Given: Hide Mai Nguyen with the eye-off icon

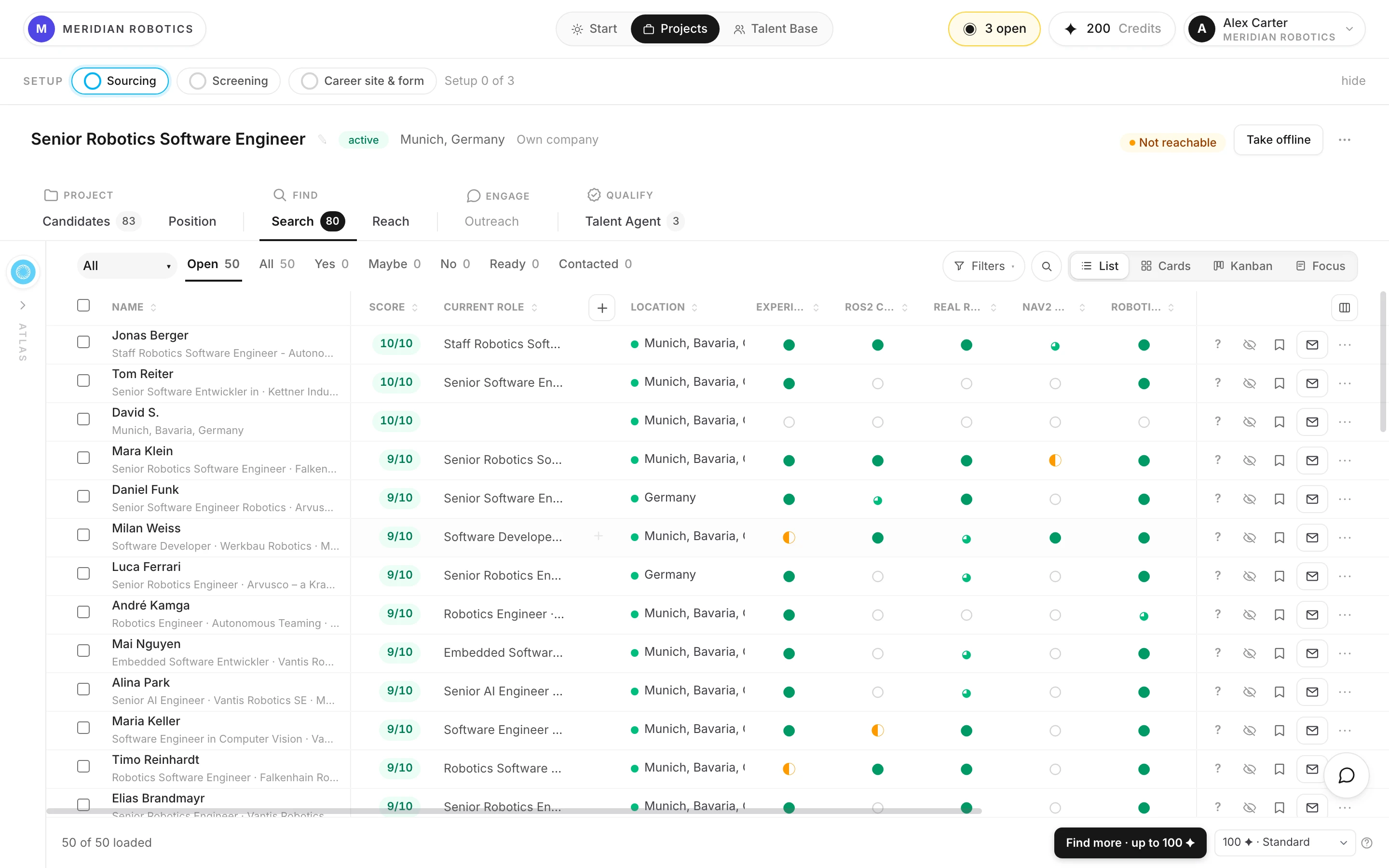Looking at the screenshot, I should (1249, 653).
